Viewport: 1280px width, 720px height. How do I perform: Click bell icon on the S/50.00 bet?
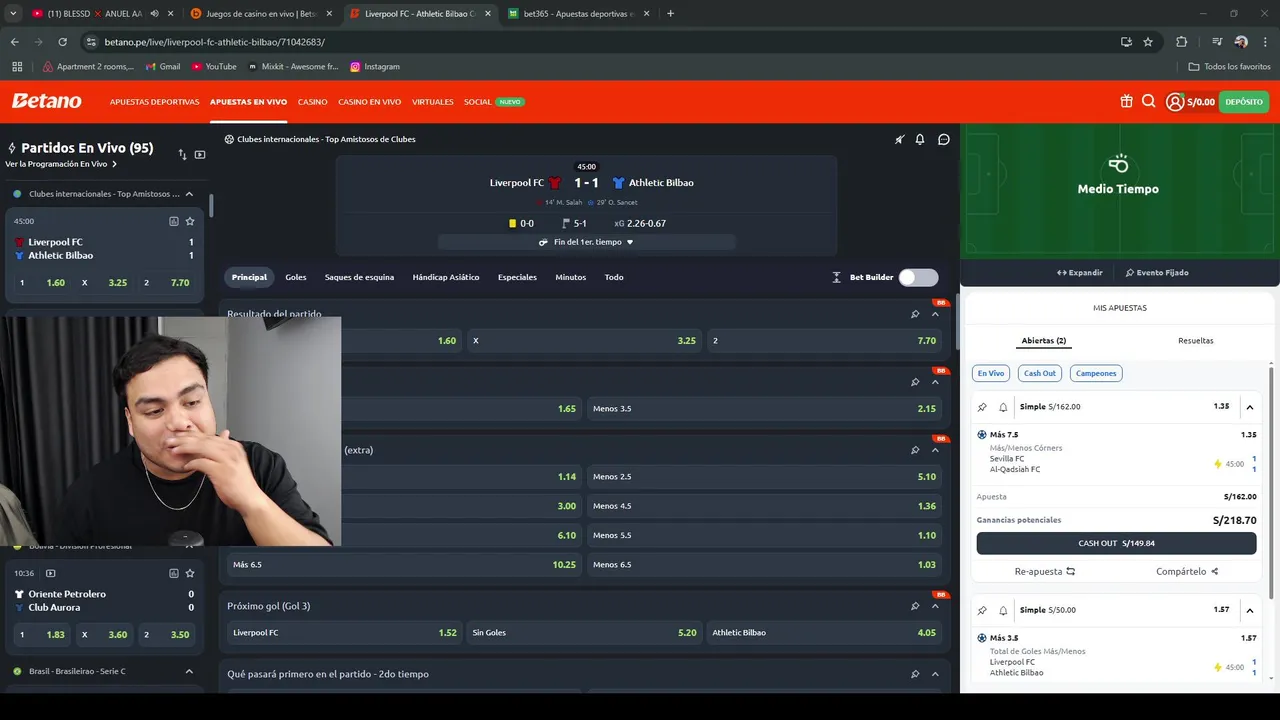(1003, 610)
